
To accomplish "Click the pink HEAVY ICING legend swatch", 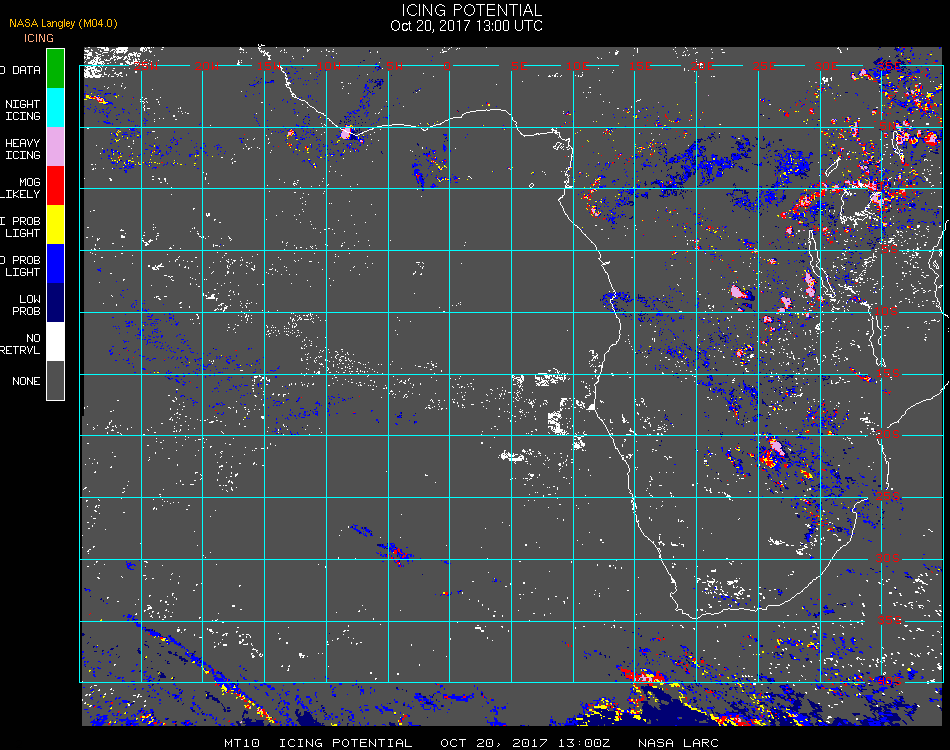I will [55, 147].
